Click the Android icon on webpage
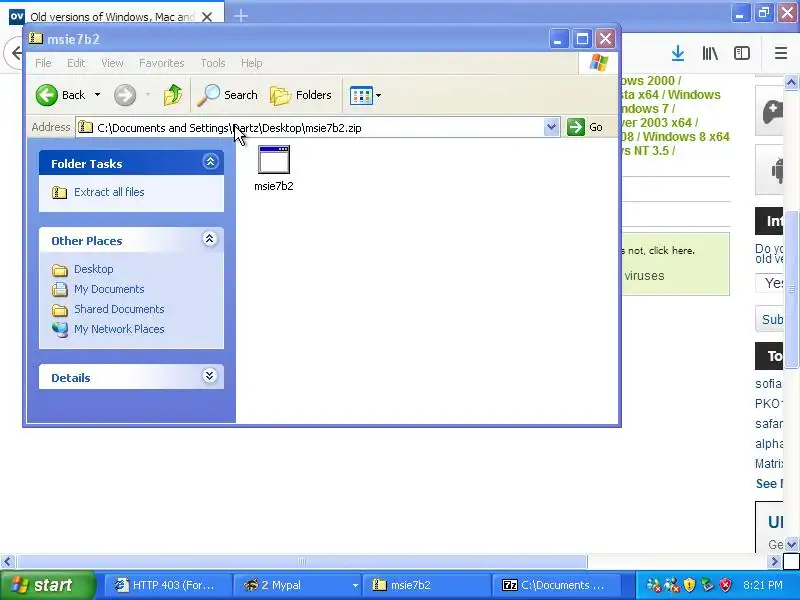Image resolution: width=800 pixels, height=600 pixels. [778, 170]
